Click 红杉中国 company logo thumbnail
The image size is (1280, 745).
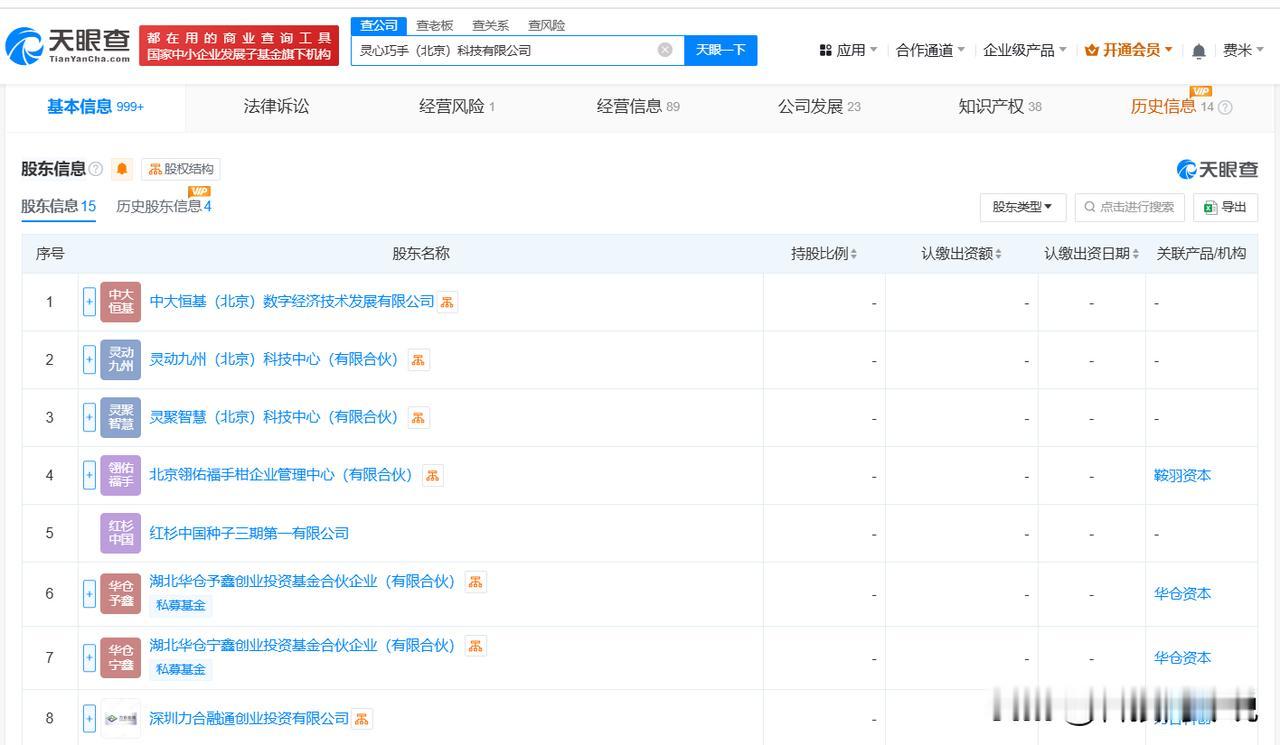click(x=121, y=533)
